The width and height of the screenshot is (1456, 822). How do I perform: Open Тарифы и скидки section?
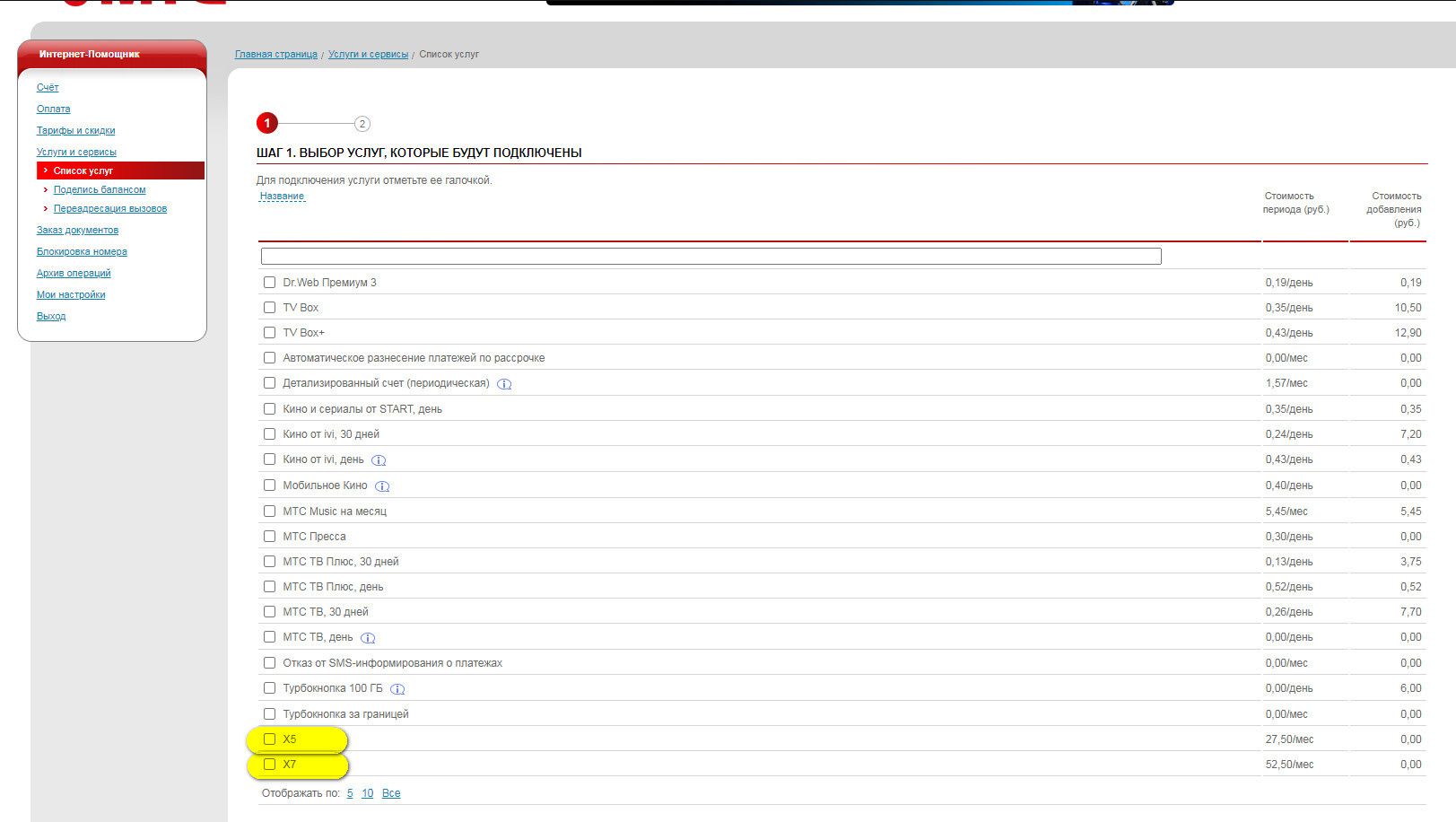point(75,130)
